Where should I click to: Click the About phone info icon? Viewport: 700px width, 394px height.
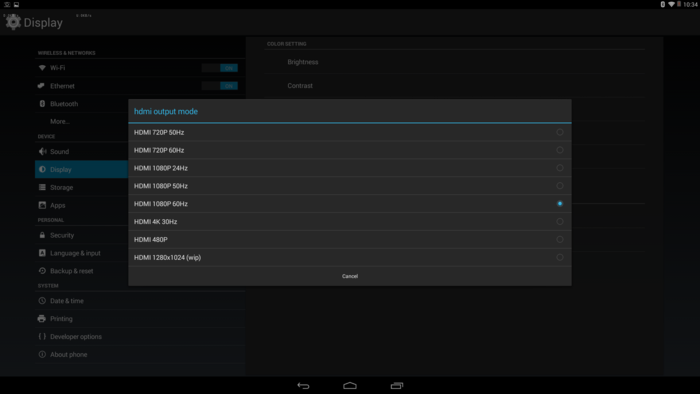click(x=42, y=354)
